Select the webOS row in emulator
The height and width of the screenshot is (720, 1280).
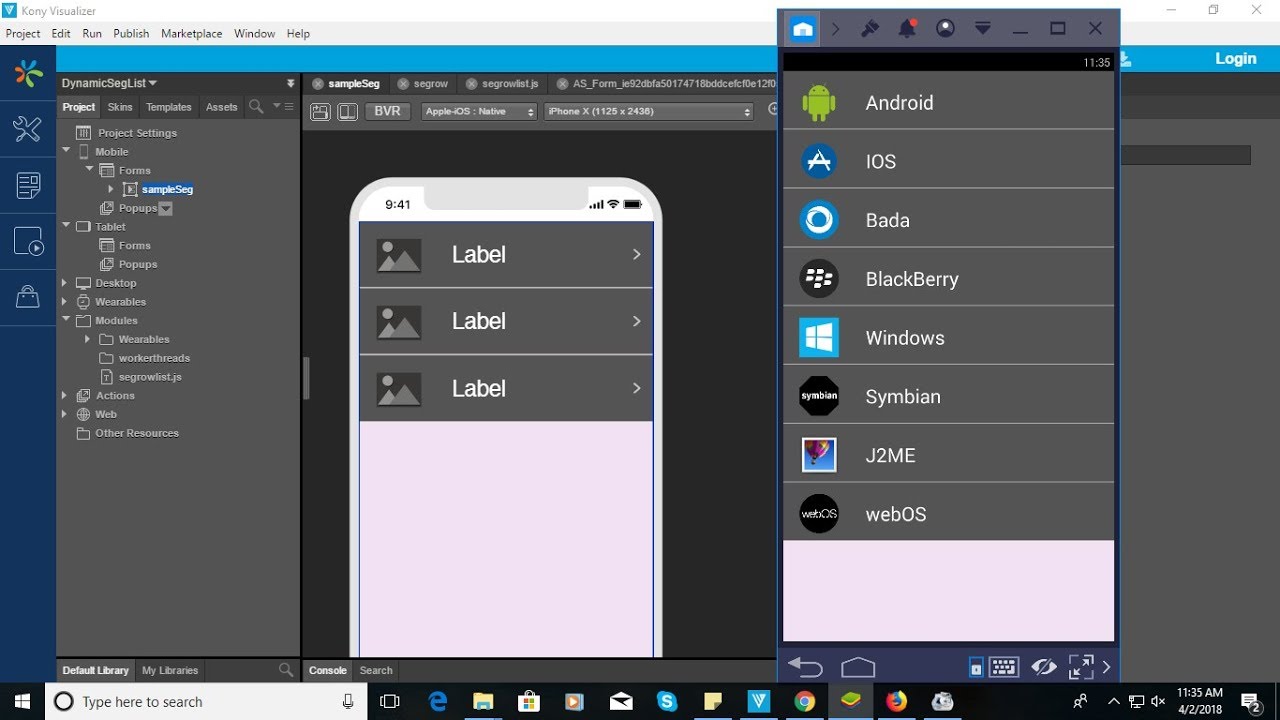[x=948, y=514]
